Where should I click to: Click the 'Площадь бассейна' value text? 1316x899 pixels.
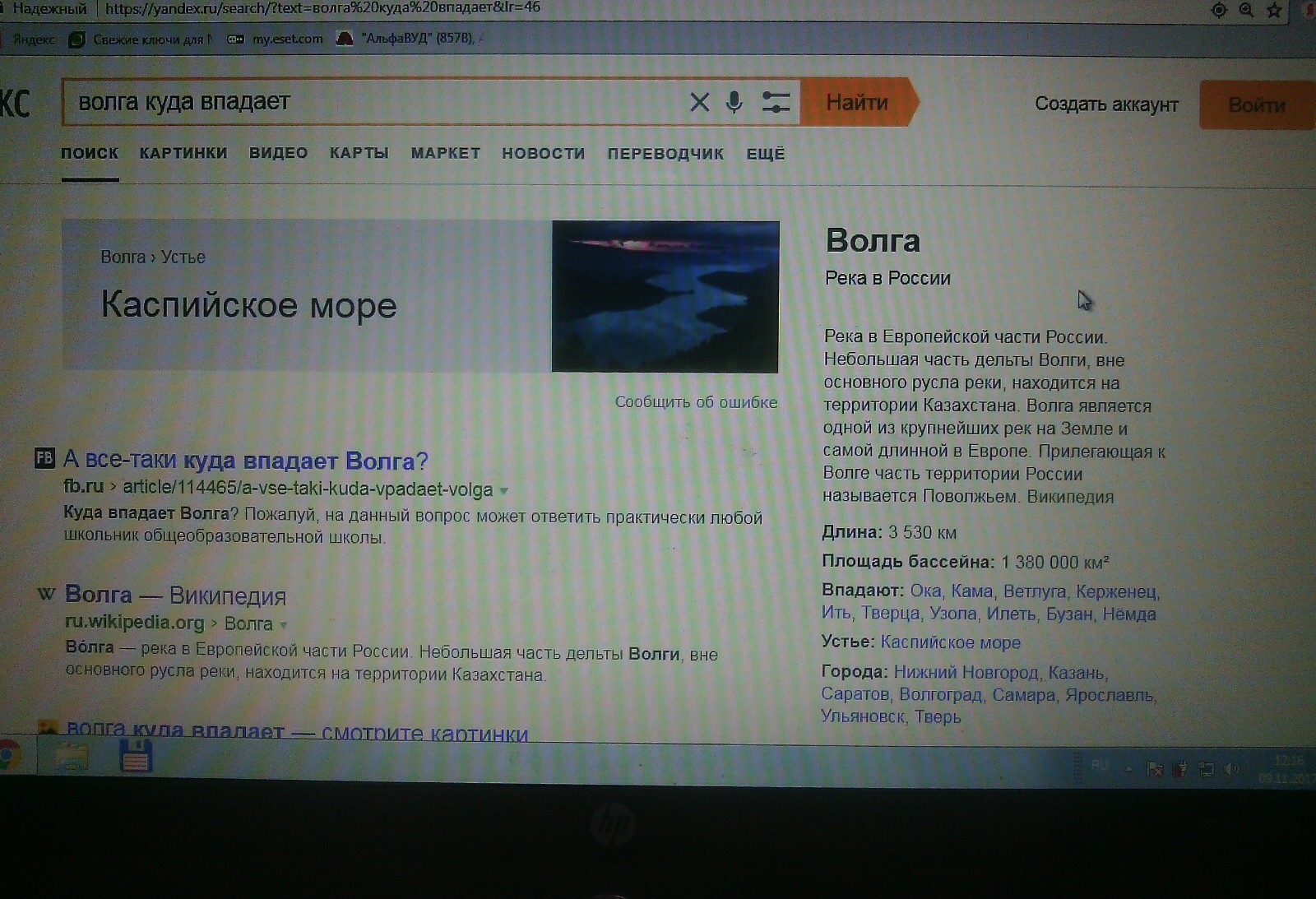[x=1055, y=563]
